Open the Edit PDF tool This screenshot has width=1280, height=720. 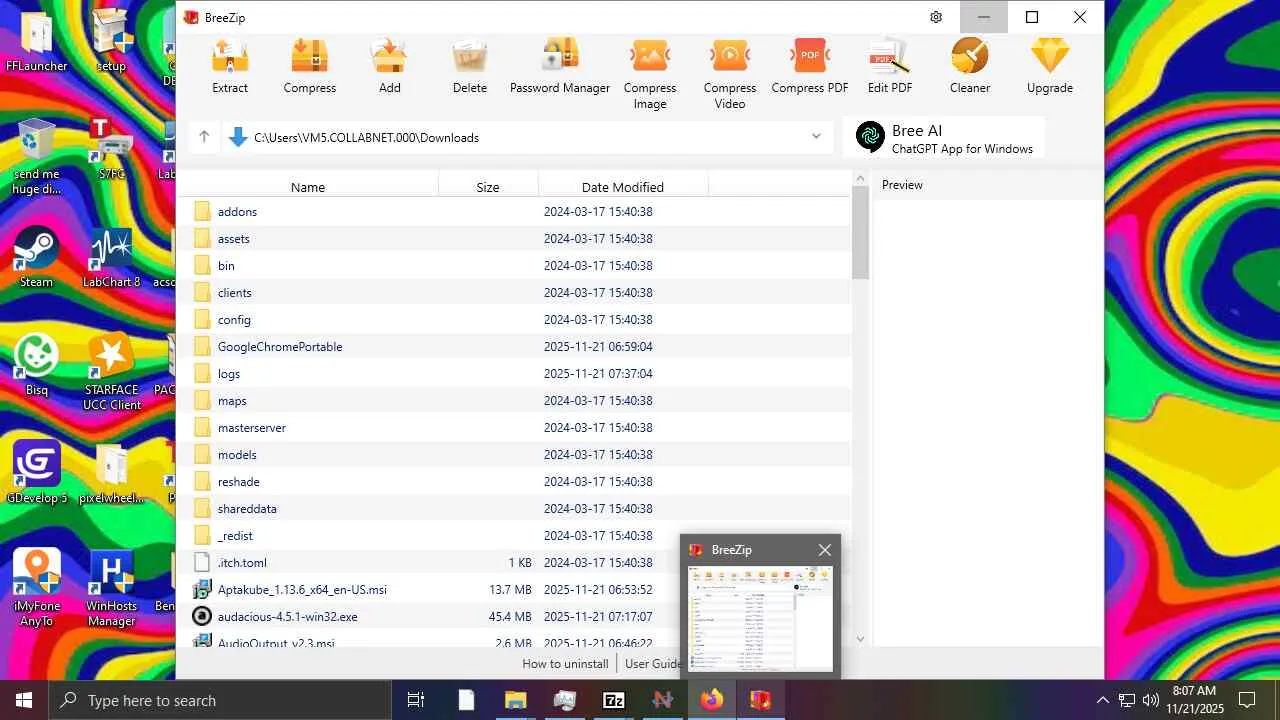(890, 66)
